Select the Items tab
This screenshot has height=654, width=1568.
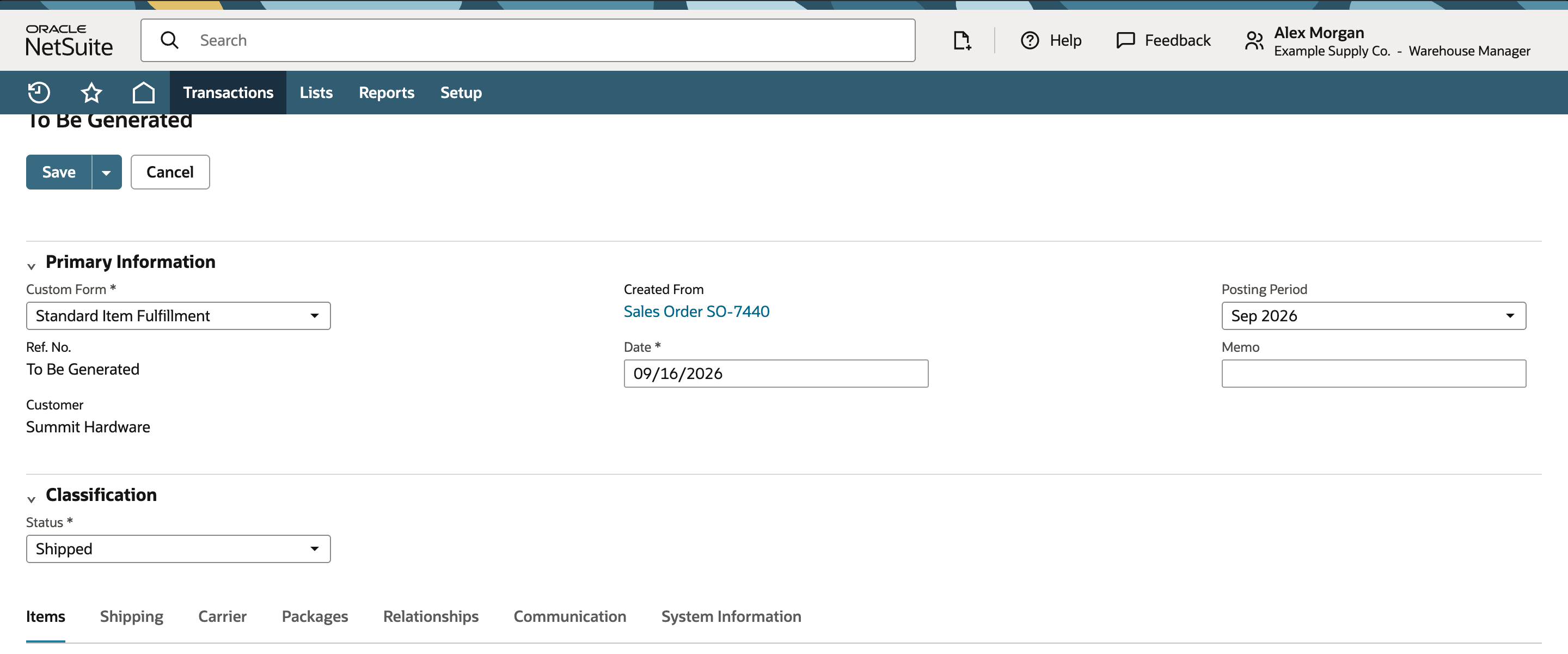click(46, 616)
